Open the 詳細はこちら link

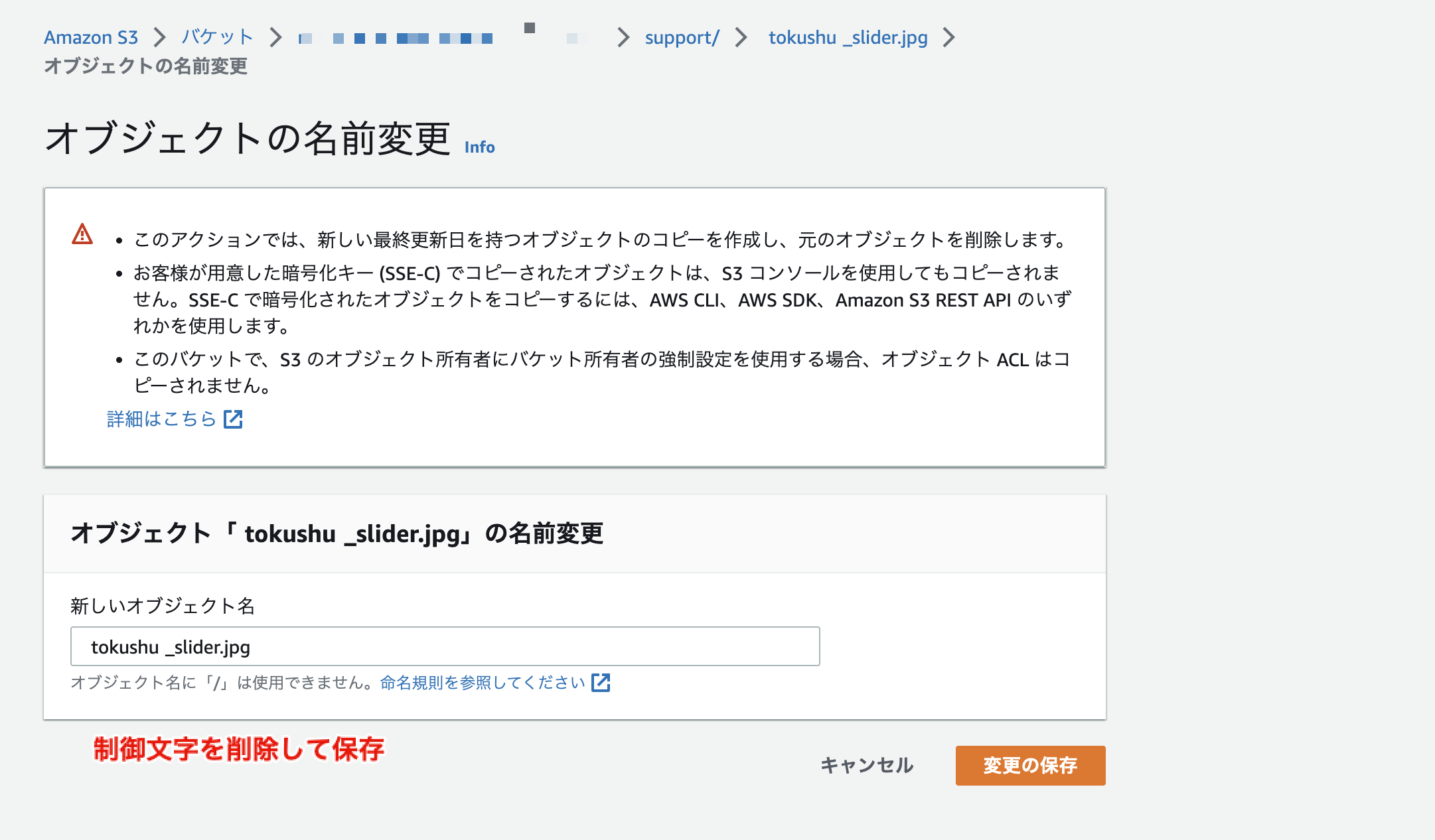point(161,419)
